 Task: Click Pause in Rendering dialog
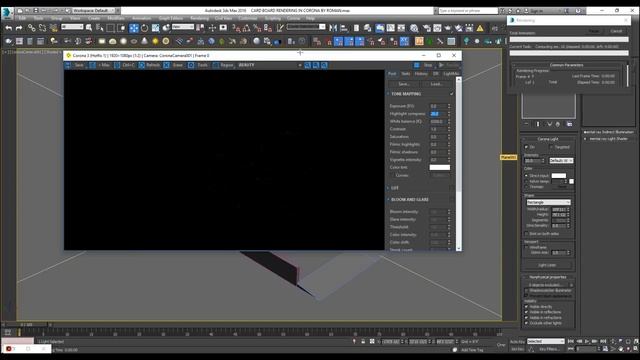click(594, 31)
